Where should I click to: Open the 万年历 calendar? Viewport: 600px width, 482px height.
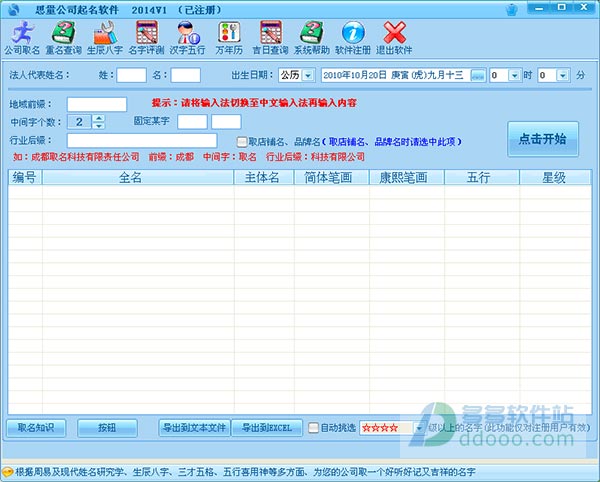click(229, 37)
